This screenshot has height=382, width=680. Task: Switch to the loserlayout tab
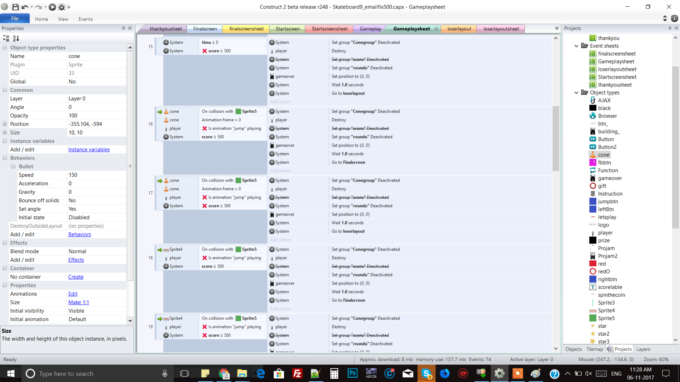459,29
